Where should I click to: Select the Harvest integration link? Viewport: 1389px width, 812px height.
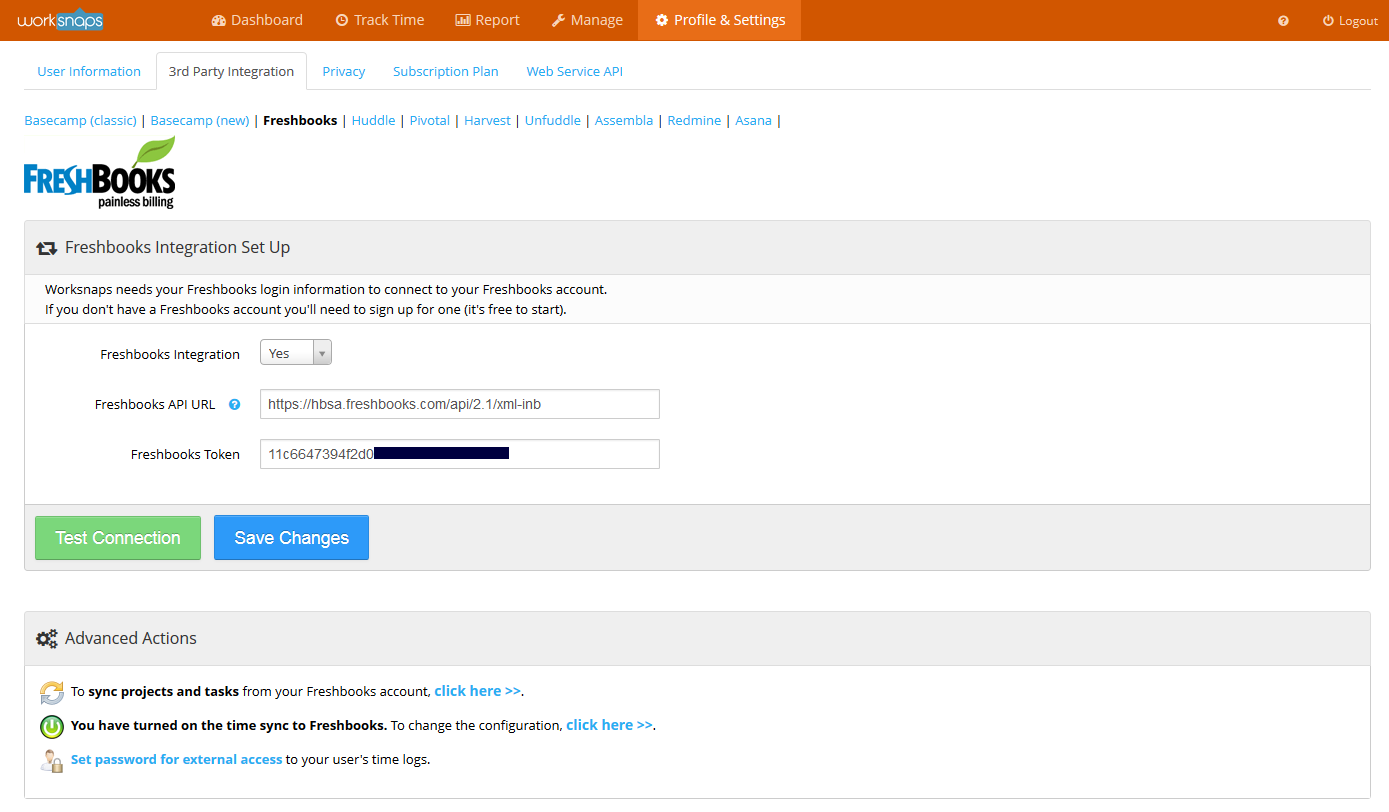click(x=487, y=121)
